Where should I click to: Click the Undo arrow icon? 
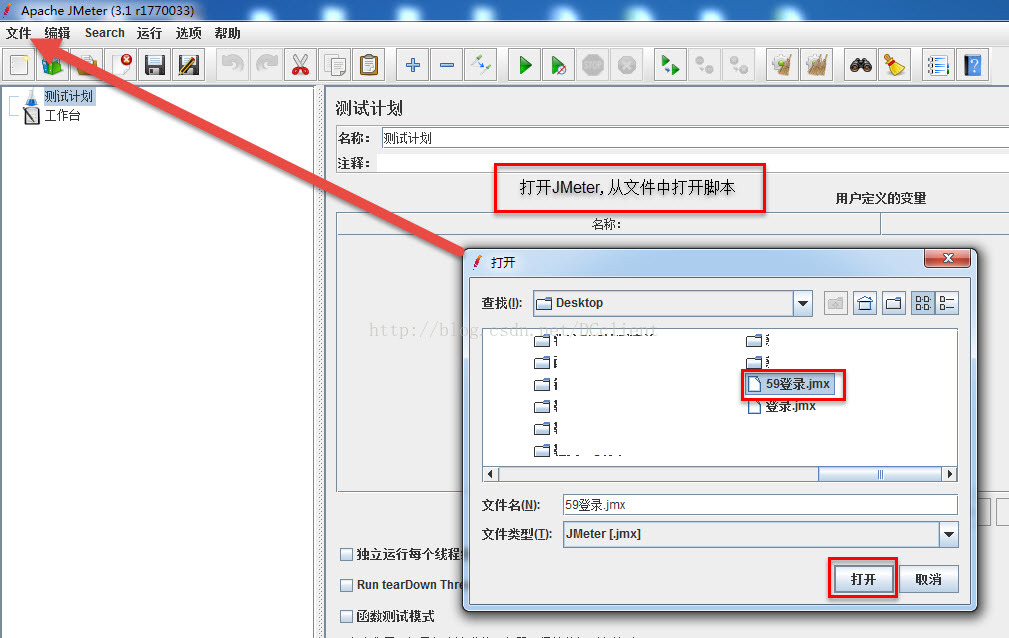[232, 65]
